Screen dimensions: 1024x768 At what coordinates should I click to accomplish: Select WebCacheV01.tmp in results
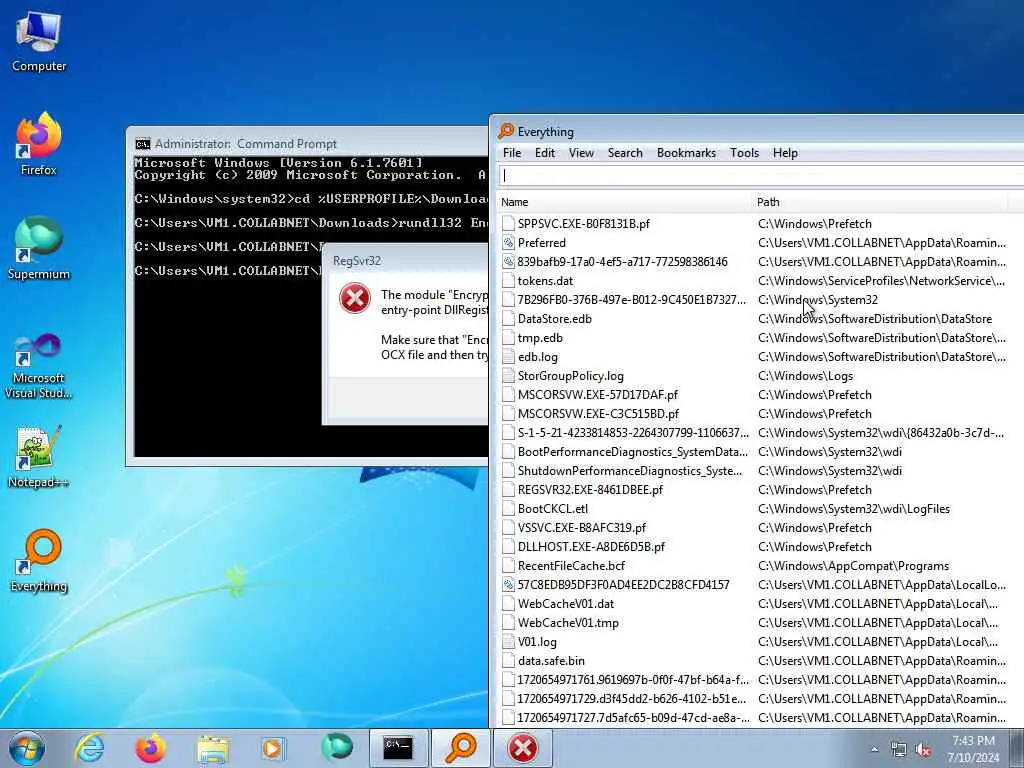(760, 623)
